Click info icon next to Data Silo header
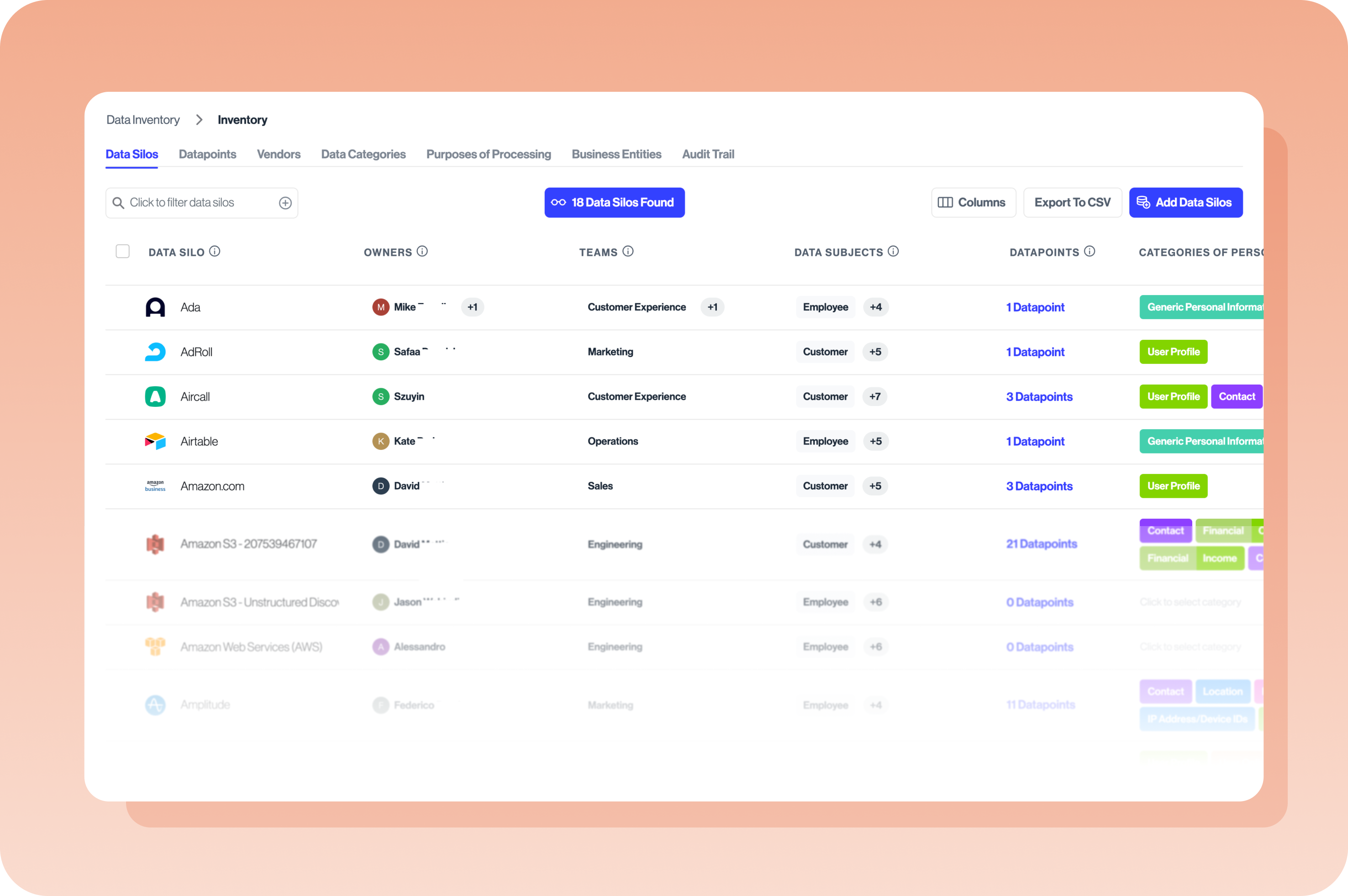1348x896 pixels. pos(214,252)
